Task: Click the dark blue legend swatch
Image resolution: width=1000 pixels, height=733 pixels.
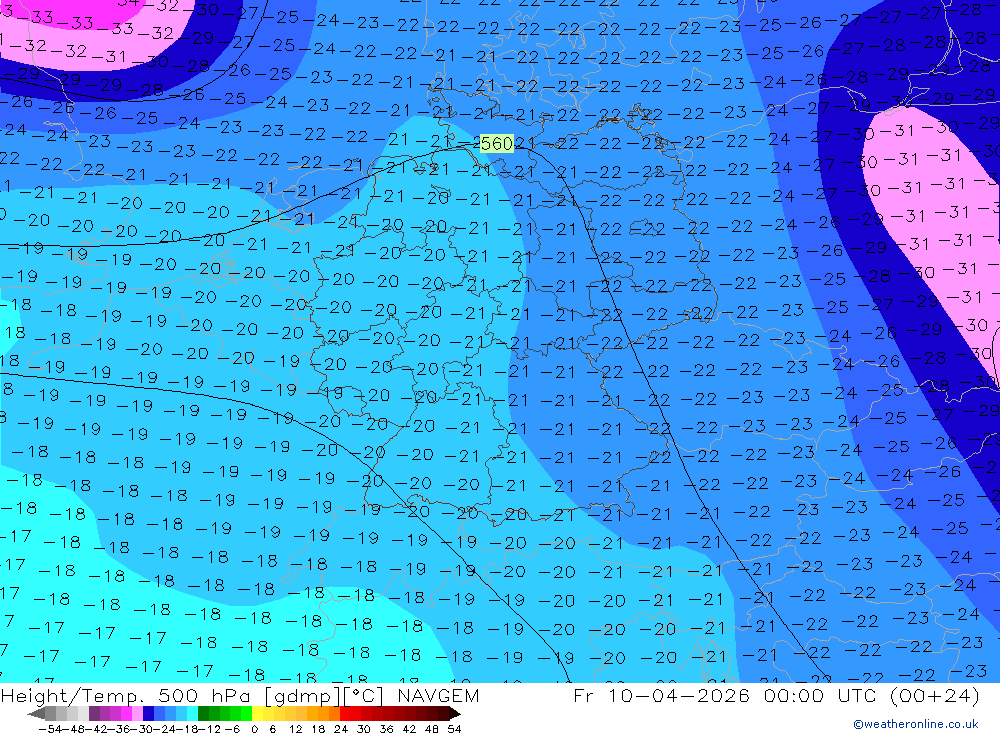Action: pyautogui.click(x=148, y=714)
